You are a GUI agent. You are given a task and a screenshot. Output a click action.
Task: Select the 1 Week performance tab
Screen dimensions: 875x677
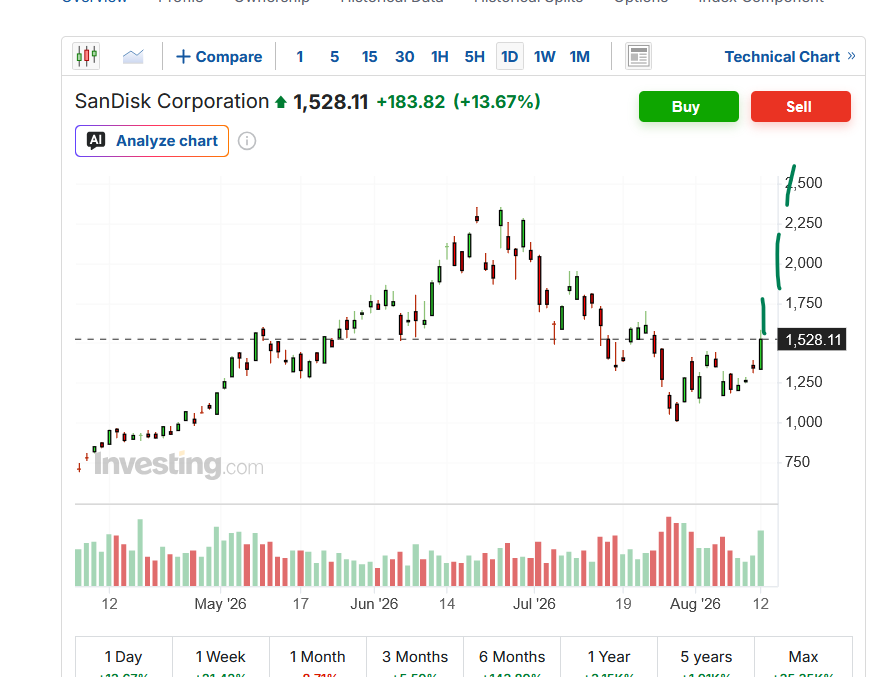tap(220, 657)
